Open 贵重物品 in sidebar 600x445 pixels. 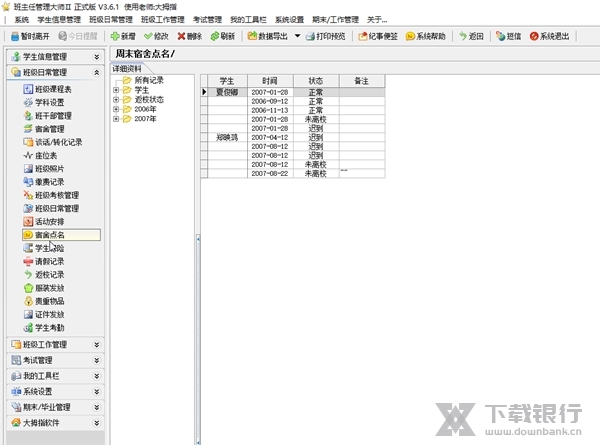44,301
